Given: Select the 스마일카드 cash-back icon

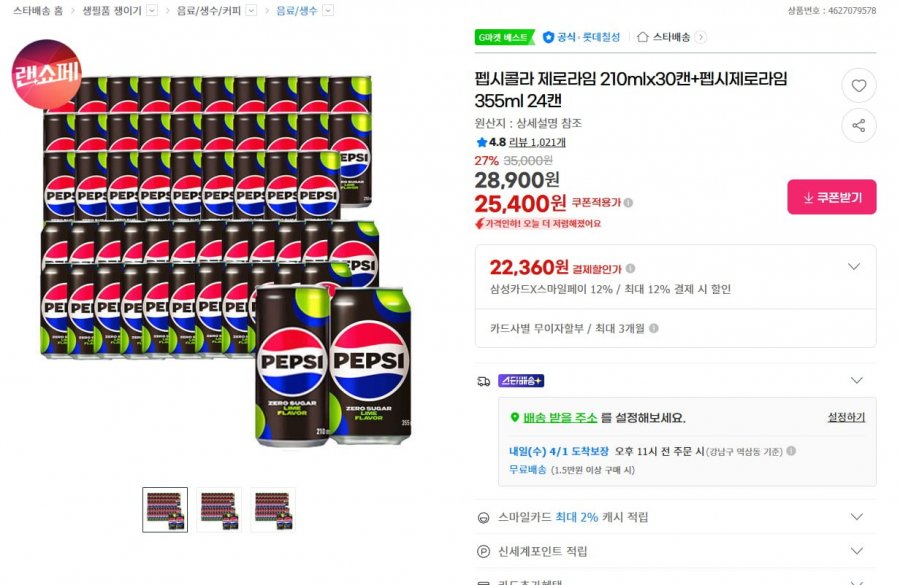Looking at the screenshot, I should click(482, 516).
